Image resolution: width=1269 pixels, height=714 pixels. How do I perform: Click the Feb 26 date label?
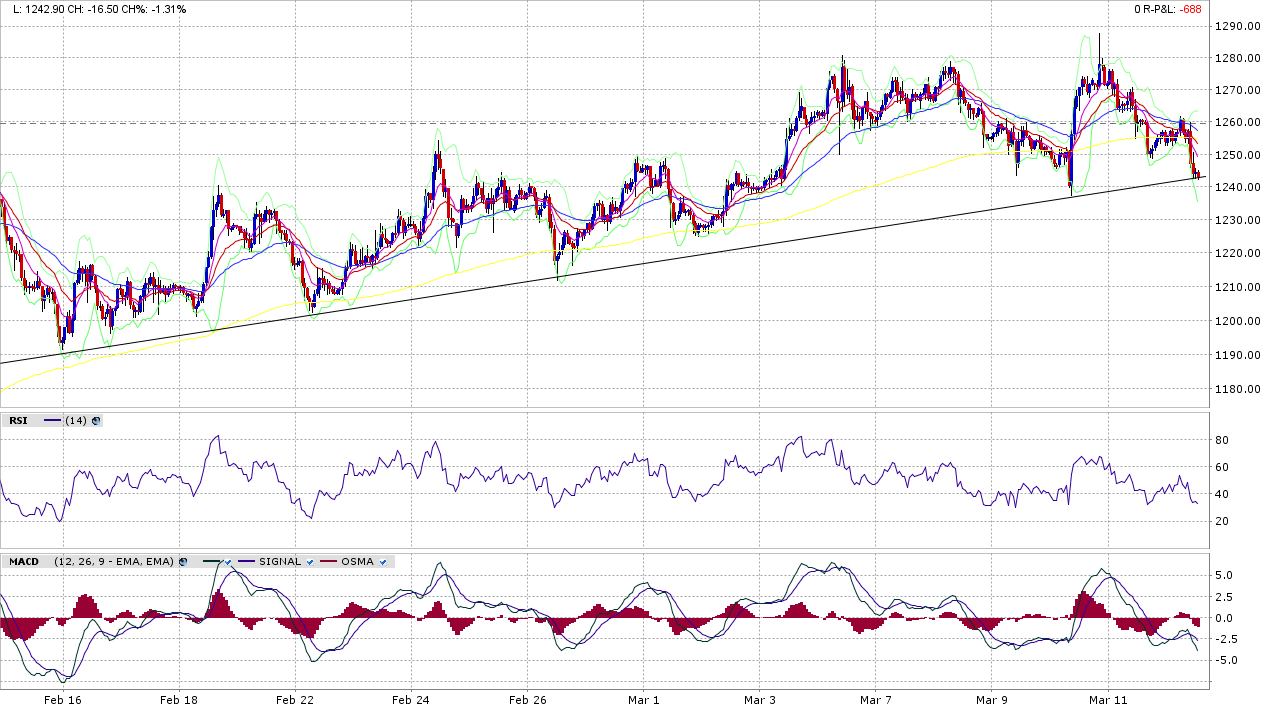click(527, 701)
